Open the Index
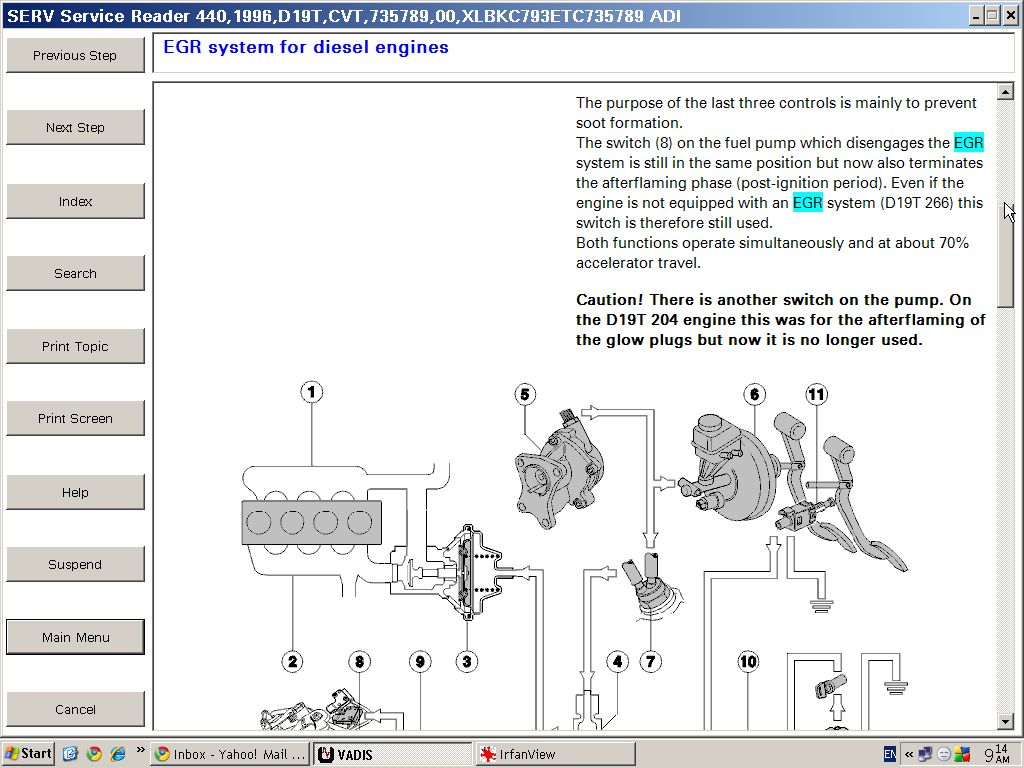The image size is (1024, 768). point(75,200)
